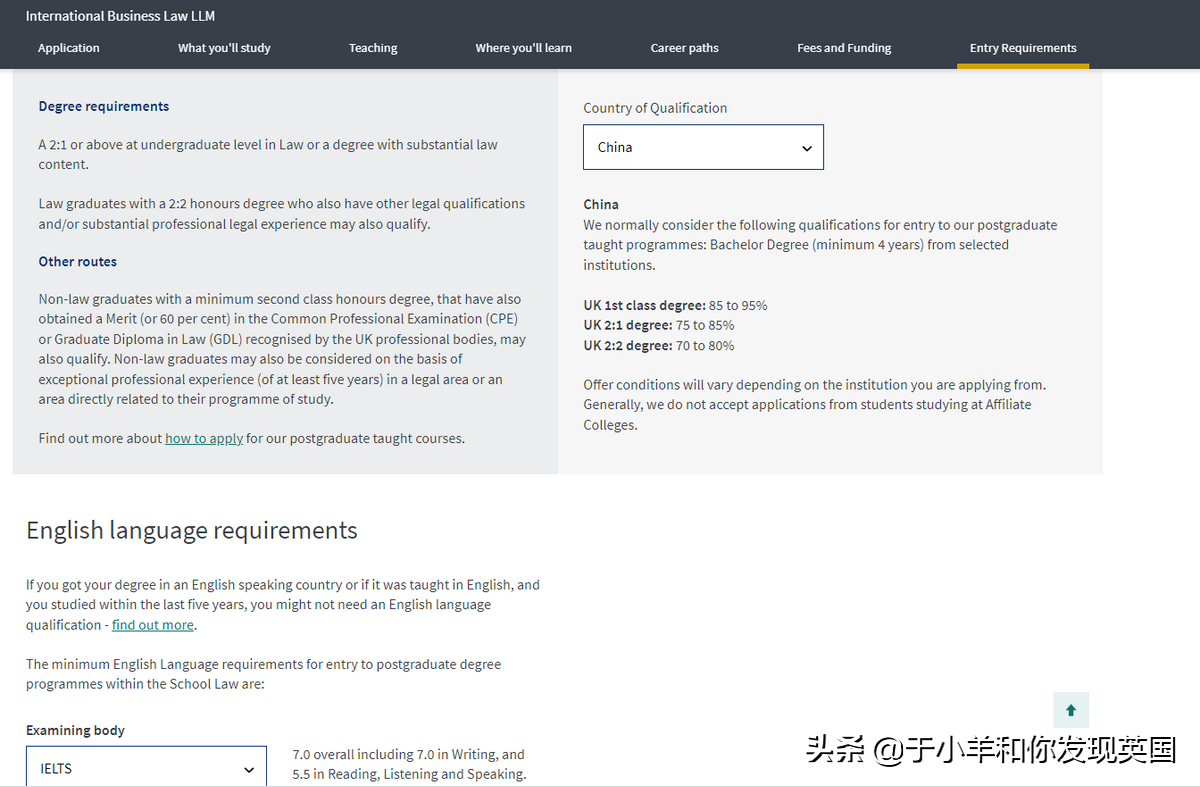1200x787 pixels.
Task: Click the English language requirements heading
Action: coord(192,530)
